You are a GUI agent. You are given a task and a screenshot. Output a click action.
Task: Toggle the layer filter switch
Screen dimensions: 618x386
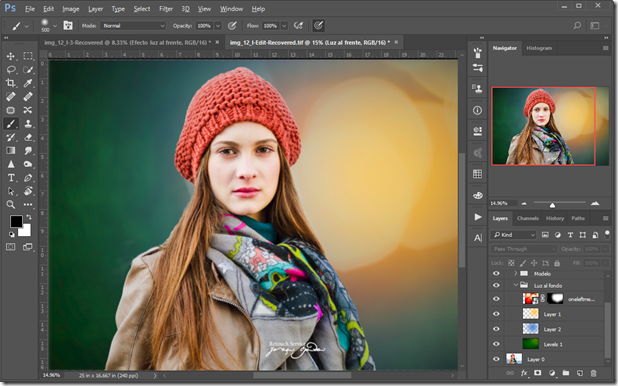(607, 234)
